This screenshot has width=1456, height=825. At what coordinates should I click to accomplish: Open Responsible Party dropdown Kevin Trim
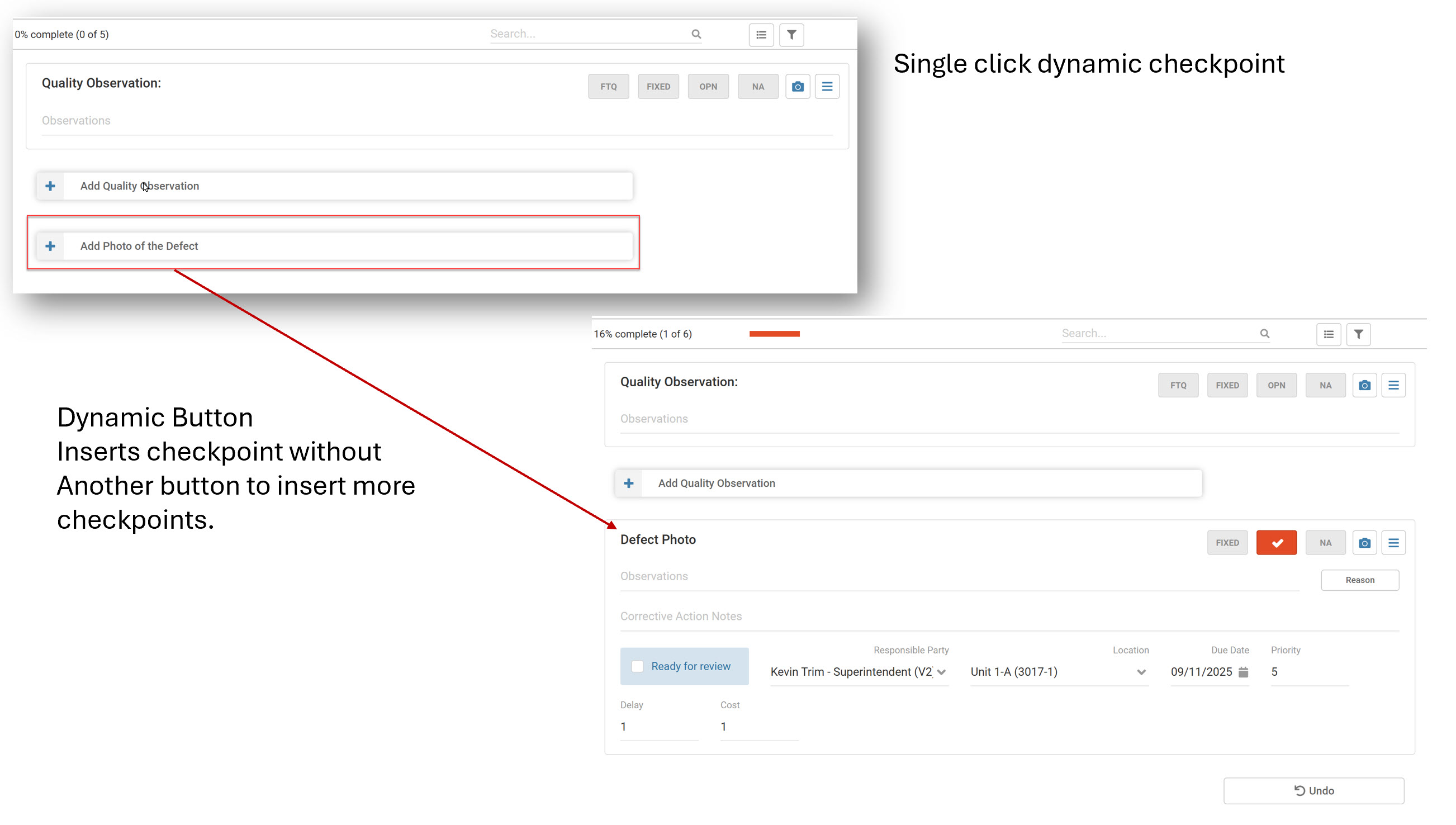[859, 672]
